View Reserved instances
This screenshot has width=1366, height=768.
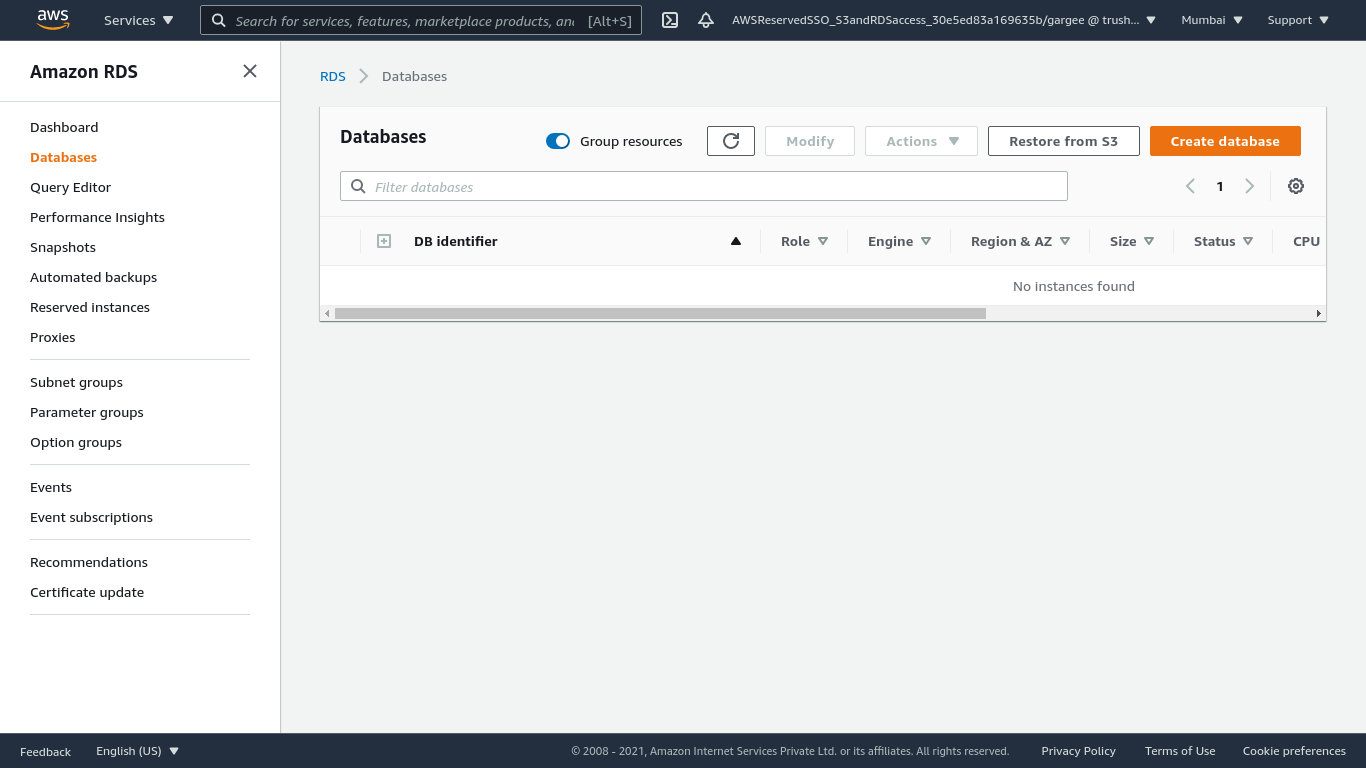(x=90, y=307)
